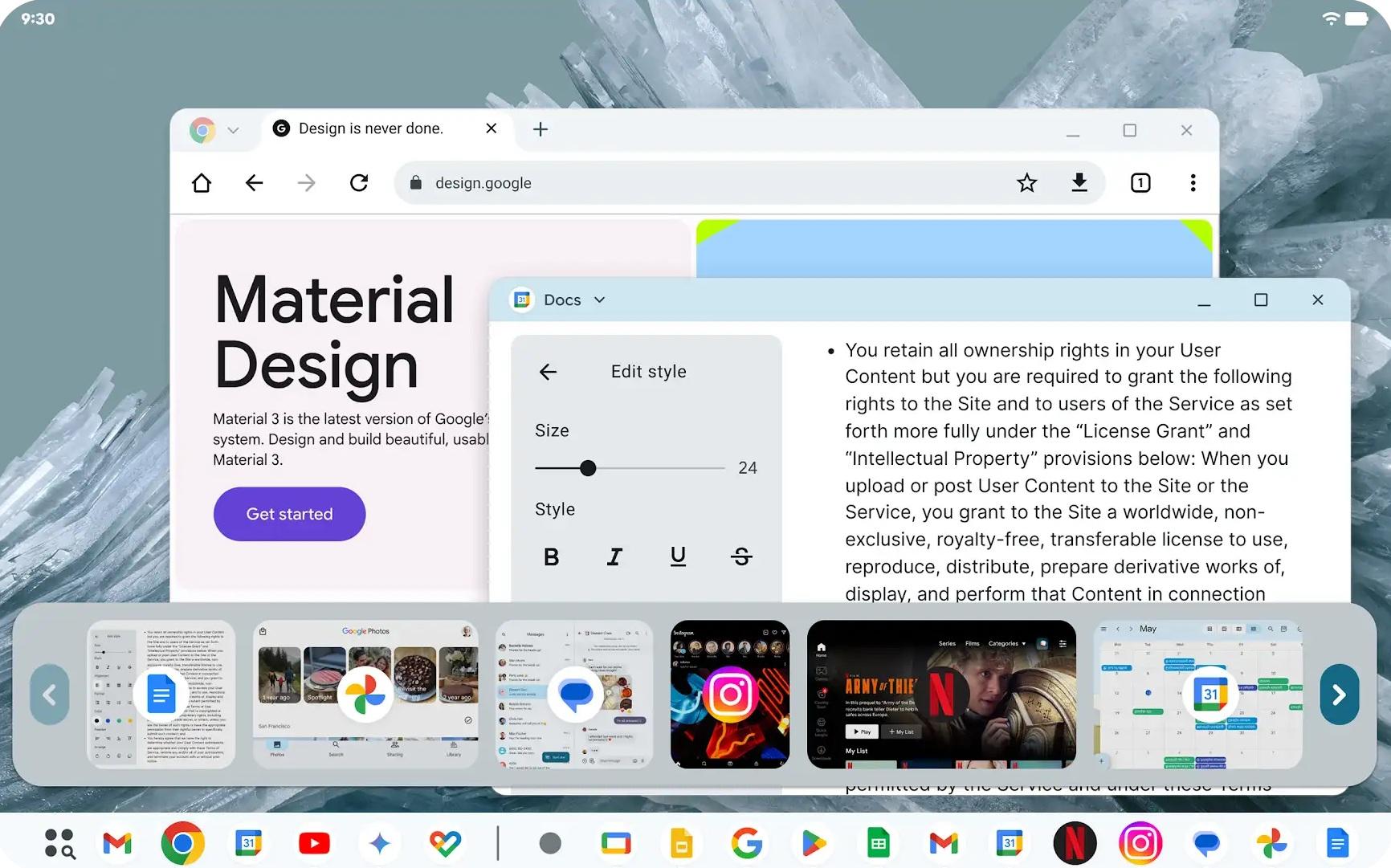Toggle italic text style
This screenshot has height=868, width=1391.
614,556
